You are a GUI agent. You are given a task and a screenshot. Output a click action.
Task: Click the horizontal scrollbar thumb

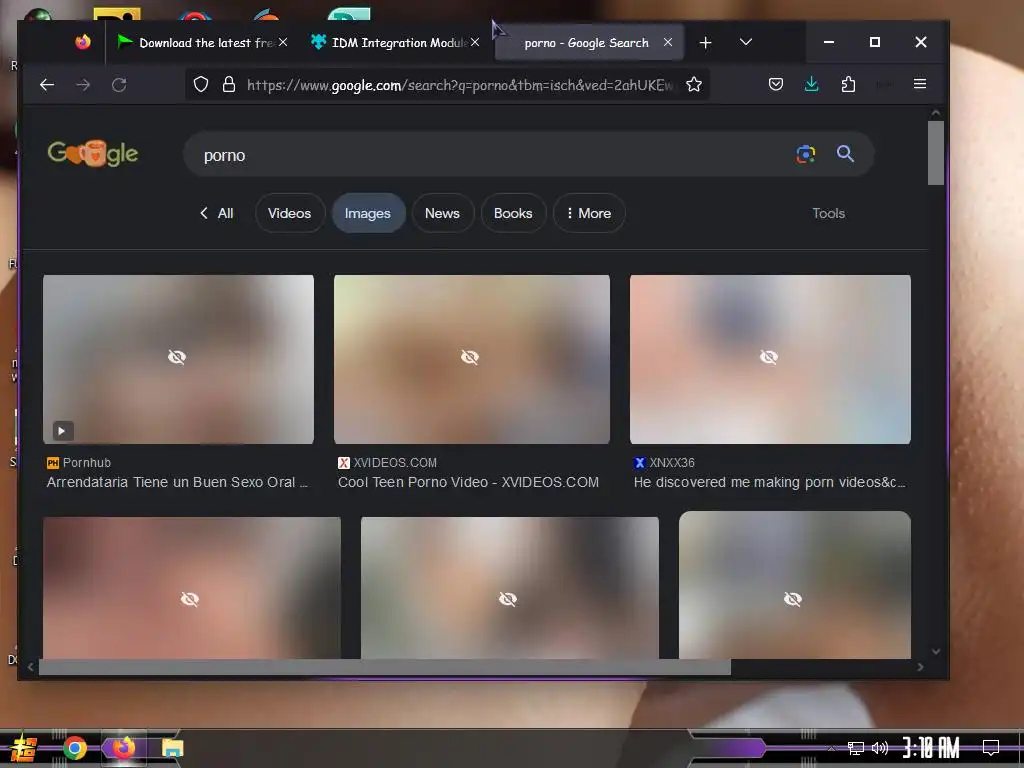(385, 667)
